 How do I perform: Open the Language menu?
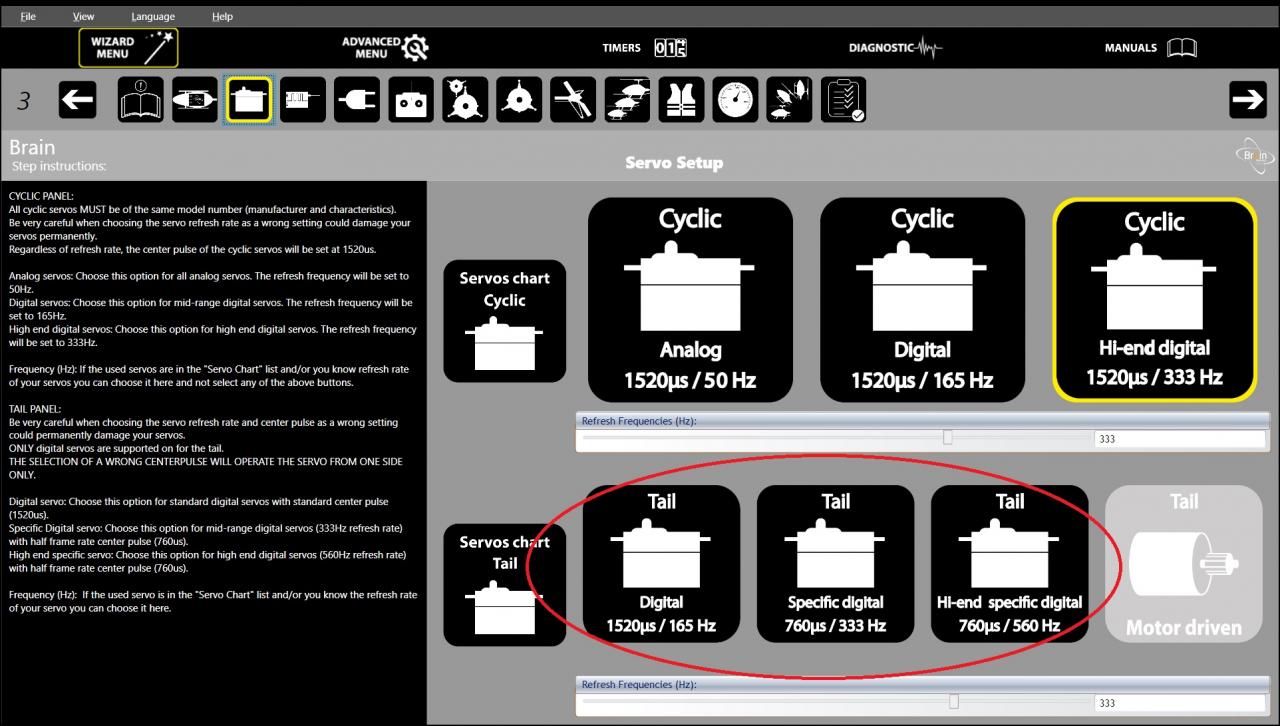pyautogui.click(x=152, y=16)
